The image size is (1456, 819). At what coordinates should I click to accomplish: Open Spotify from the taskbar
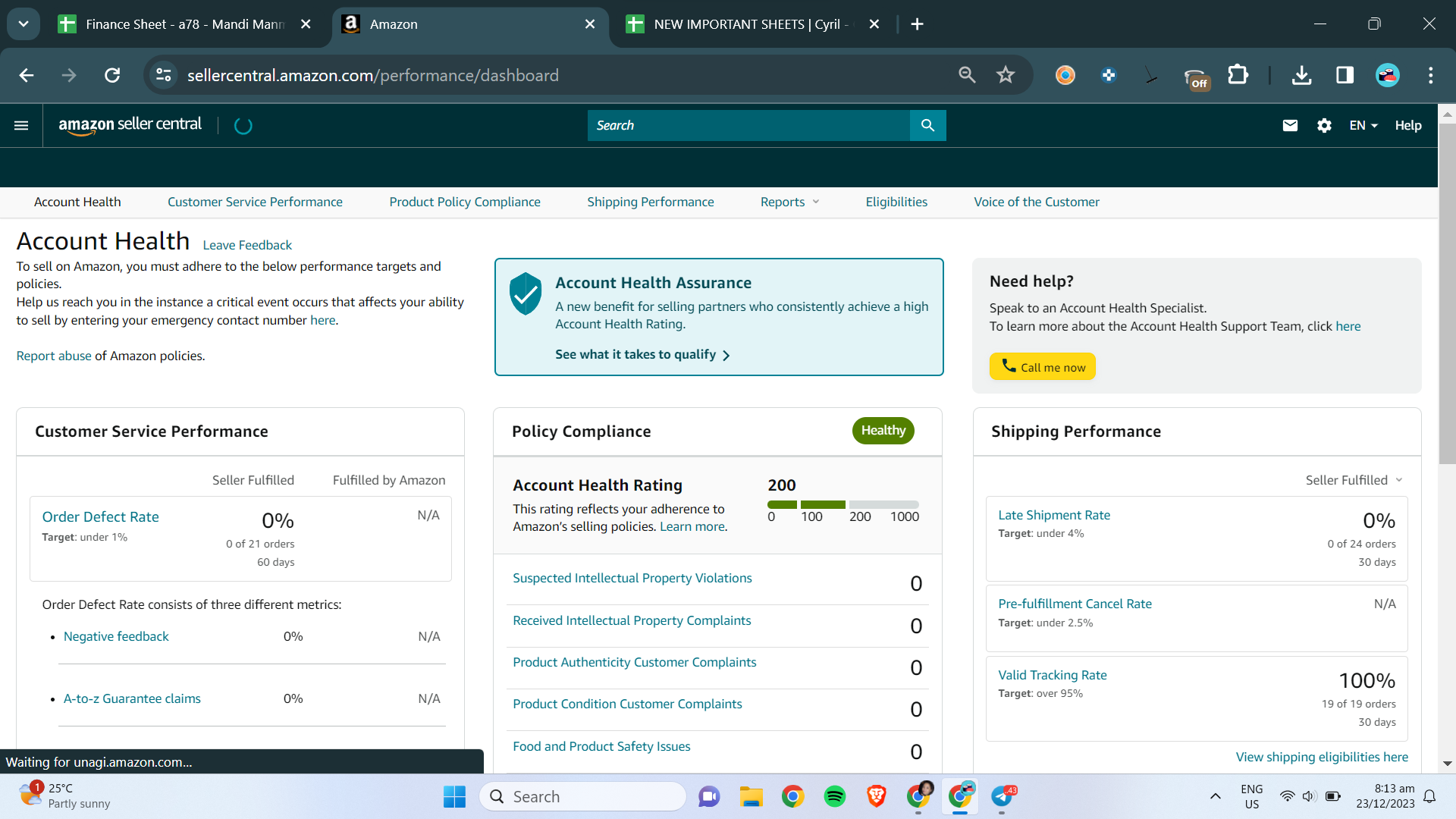click(x=834, y=796)
